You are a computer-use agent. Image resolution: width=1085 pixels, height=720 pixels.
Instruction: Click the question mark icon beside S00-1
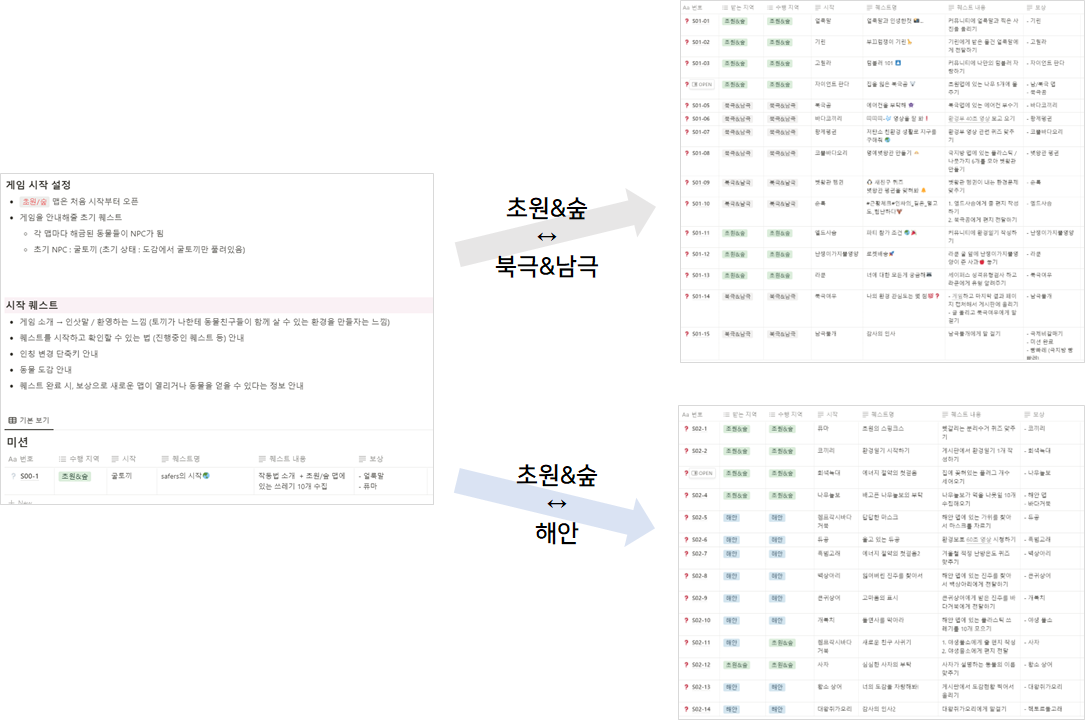tap(13, 476)
